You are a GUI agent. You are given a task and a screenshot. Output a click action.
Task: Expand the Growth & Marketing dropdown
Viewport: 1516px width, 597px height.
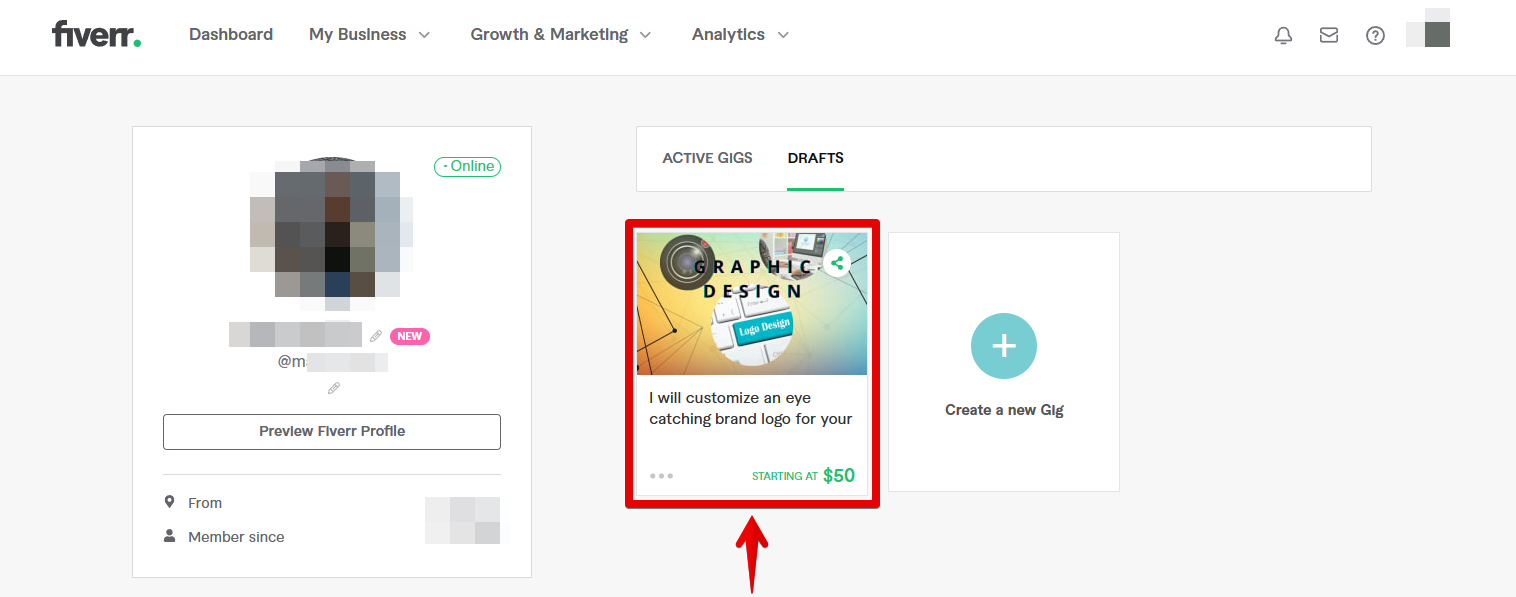click(560, 35)
